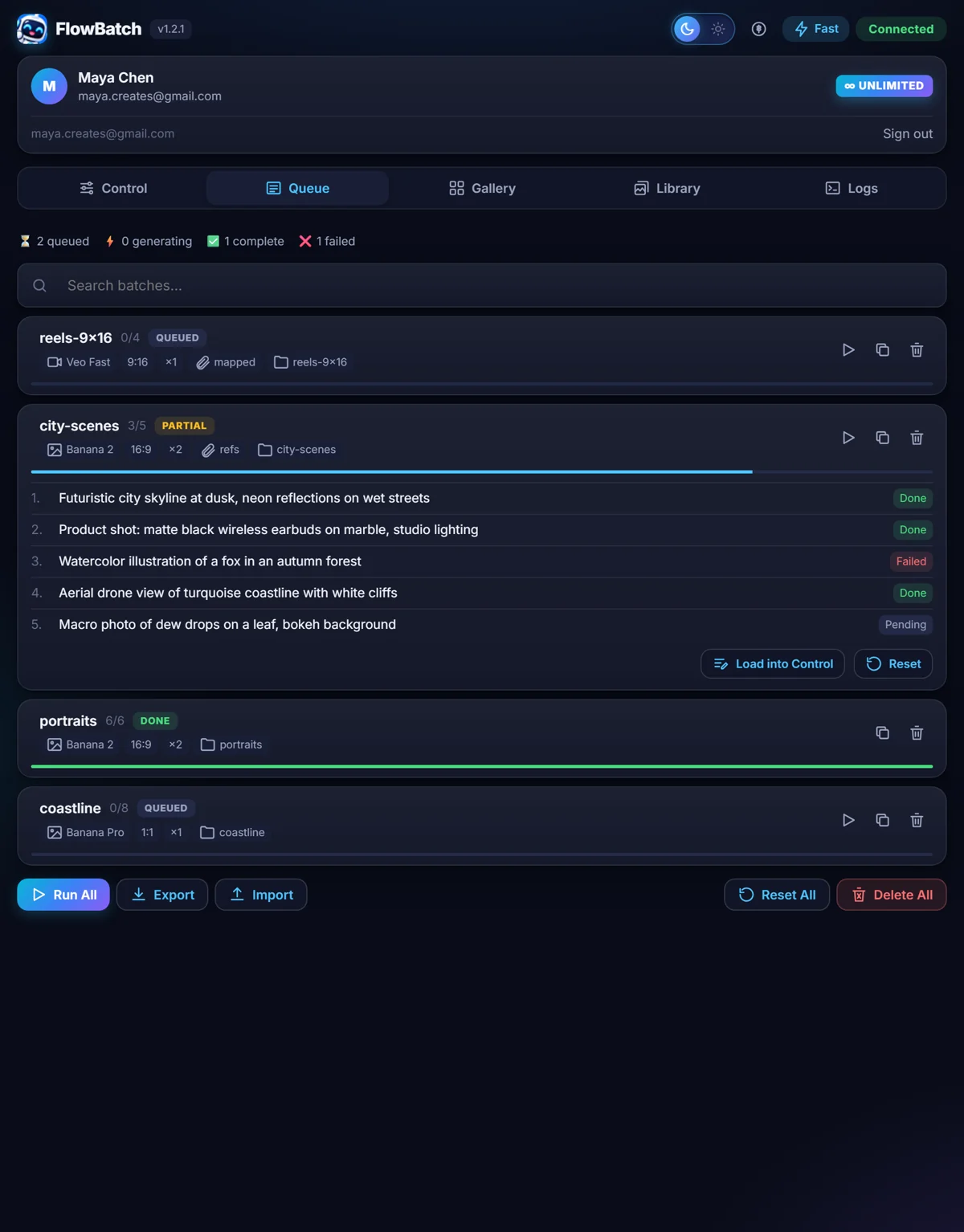Delete the reels-9×16 batch
This screenshot has width=964, height=1232.
tap(917, 350)
